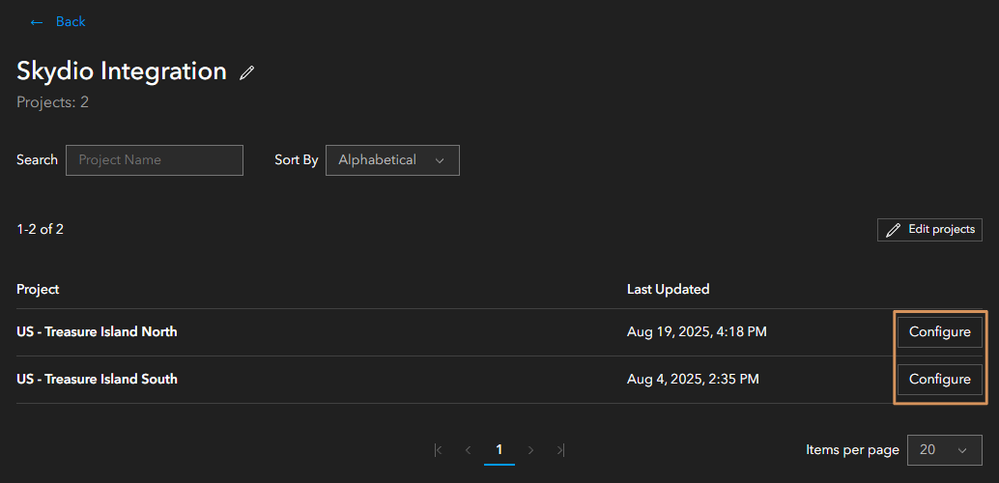Go to previous page arrow

(468, 450)
